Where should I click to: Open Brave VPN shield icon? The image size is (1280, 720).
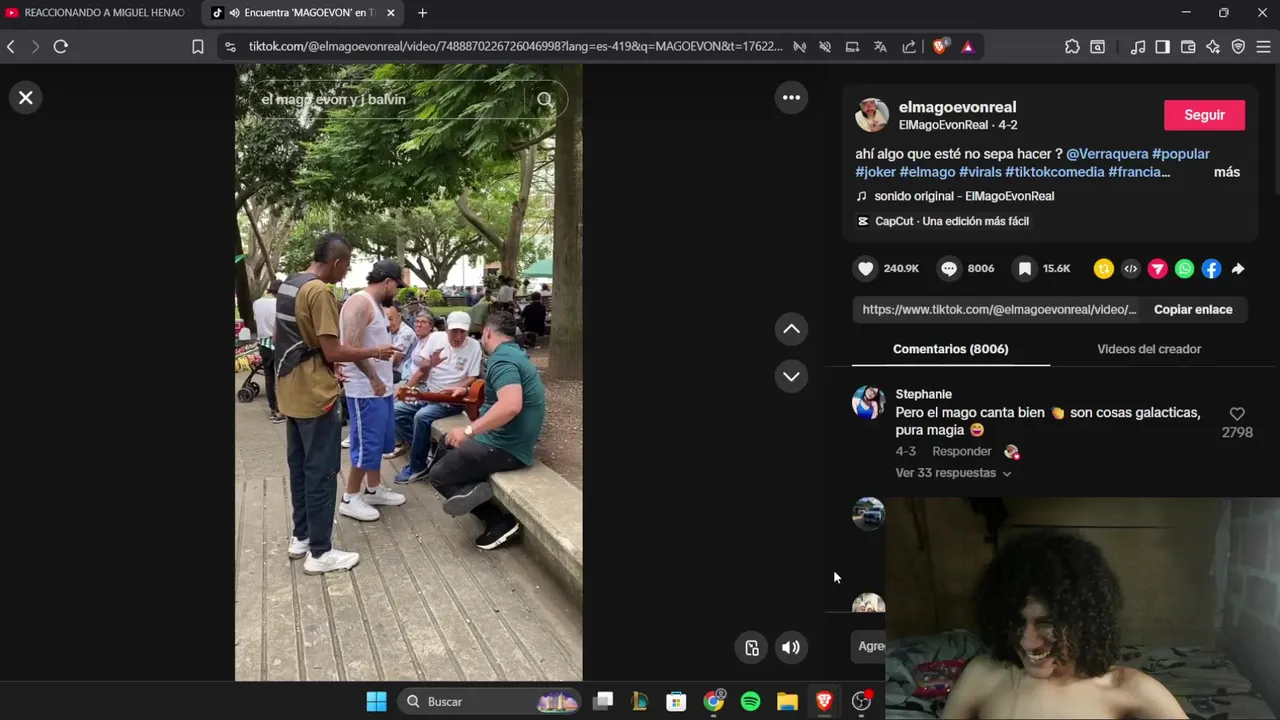pyautogui.click(x=1238, y=46)
